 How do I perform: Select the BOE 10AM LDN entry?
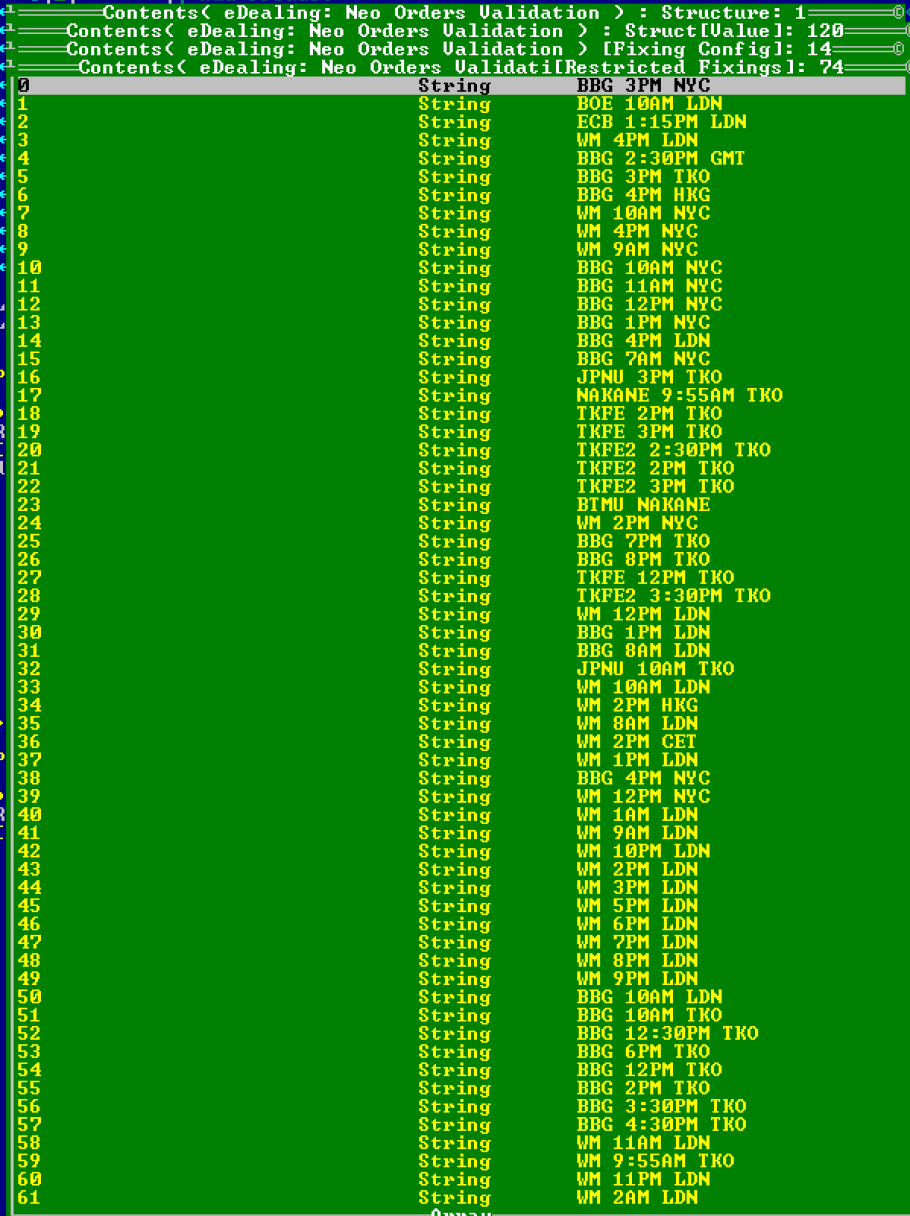649,104
